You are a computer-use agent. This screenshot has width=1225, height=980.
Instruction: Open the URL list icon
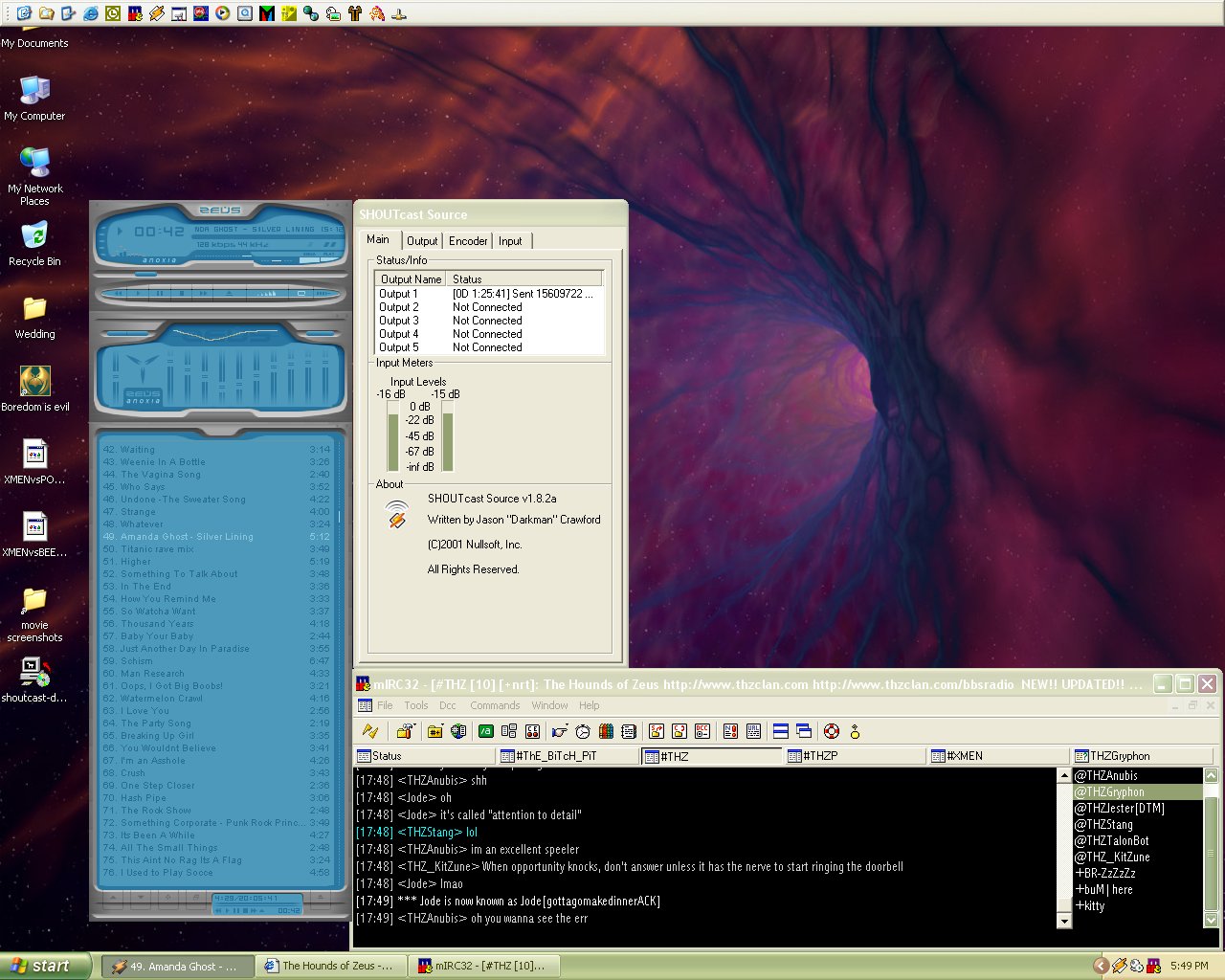coord(753,731)
